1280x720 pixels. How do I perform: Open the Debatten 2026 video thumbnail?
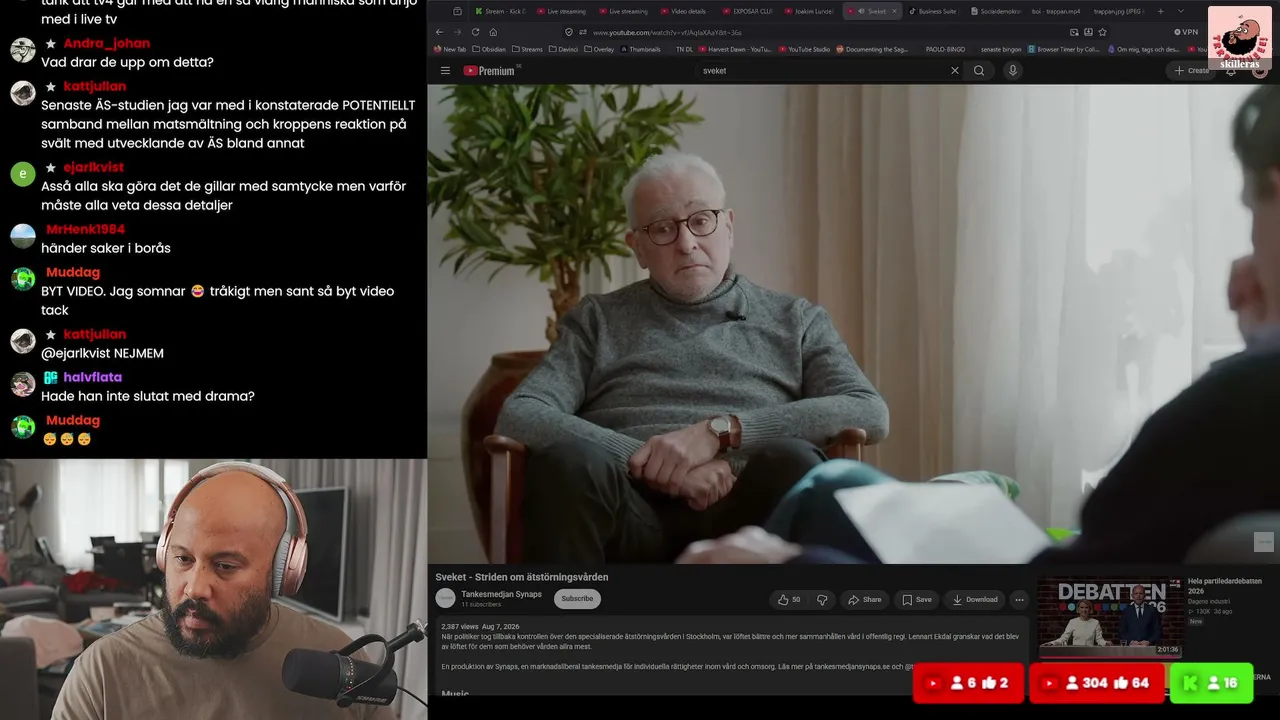[1110, 618]
